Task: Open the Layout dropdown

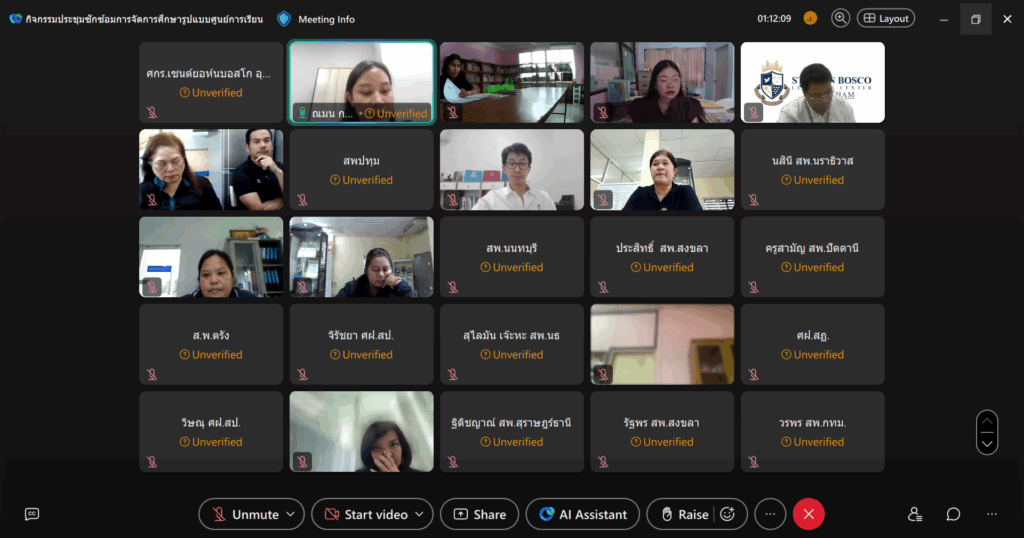Action: point(885,18)
